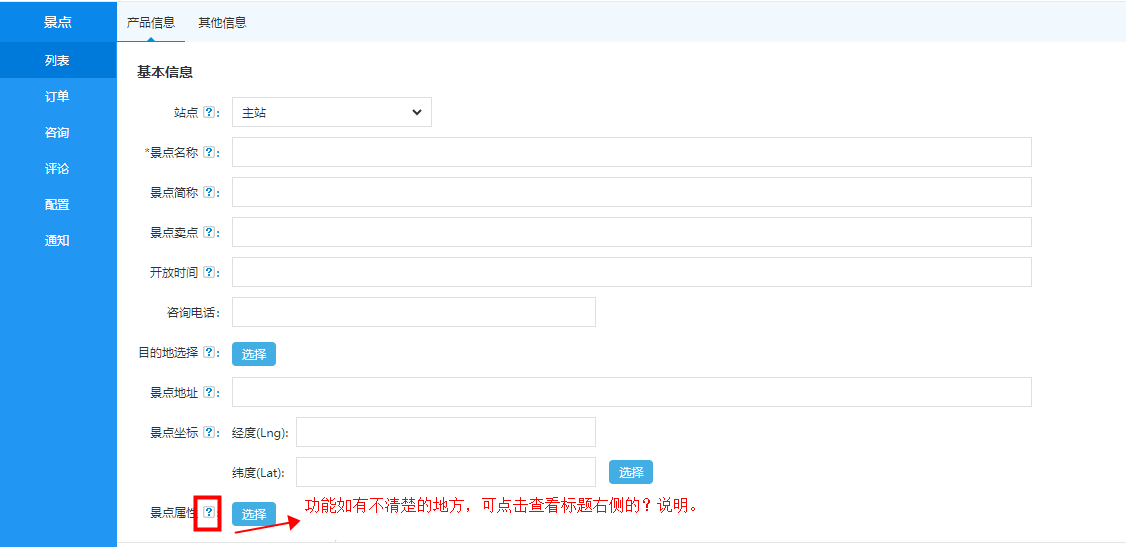Click highlighted help icon for 景点属性
This screenshot has width=1126, height=547.
click(x=208, y=513)
